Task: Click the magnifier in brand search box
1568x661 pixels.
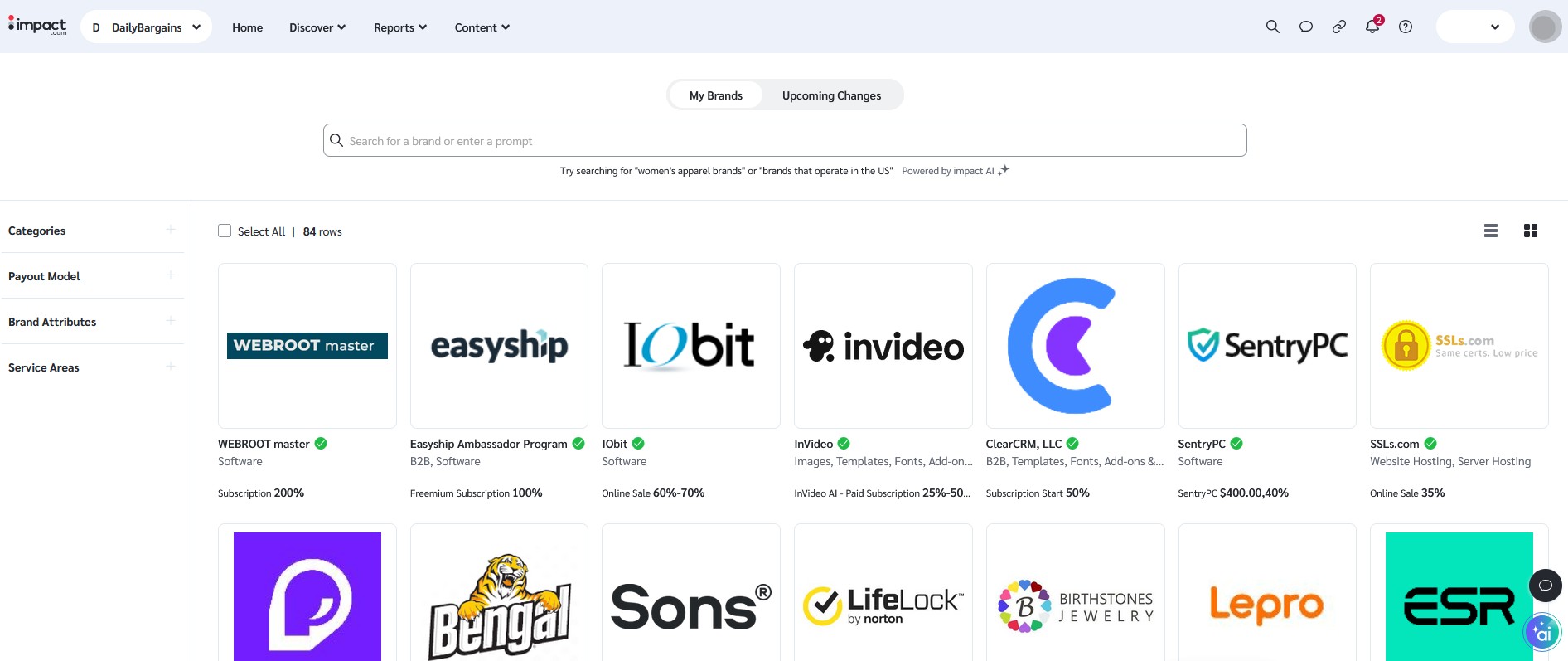Action: pos(336,140)
